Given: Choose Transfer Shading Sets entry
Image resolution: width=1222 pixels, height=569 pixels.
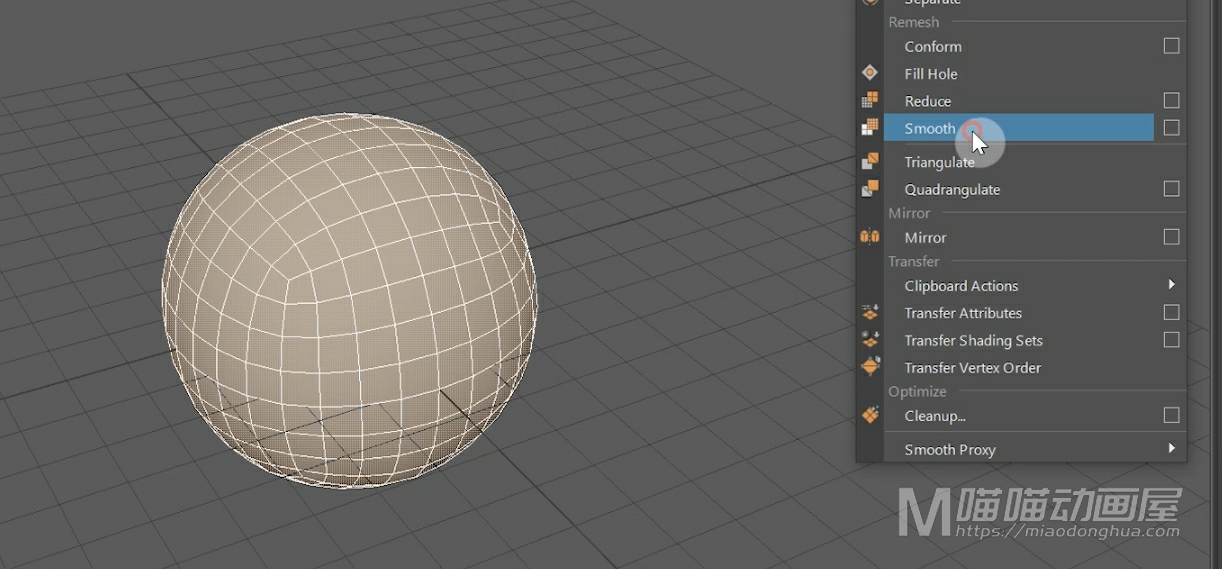Looking at the screenshot, I should [x=973, y=340].
